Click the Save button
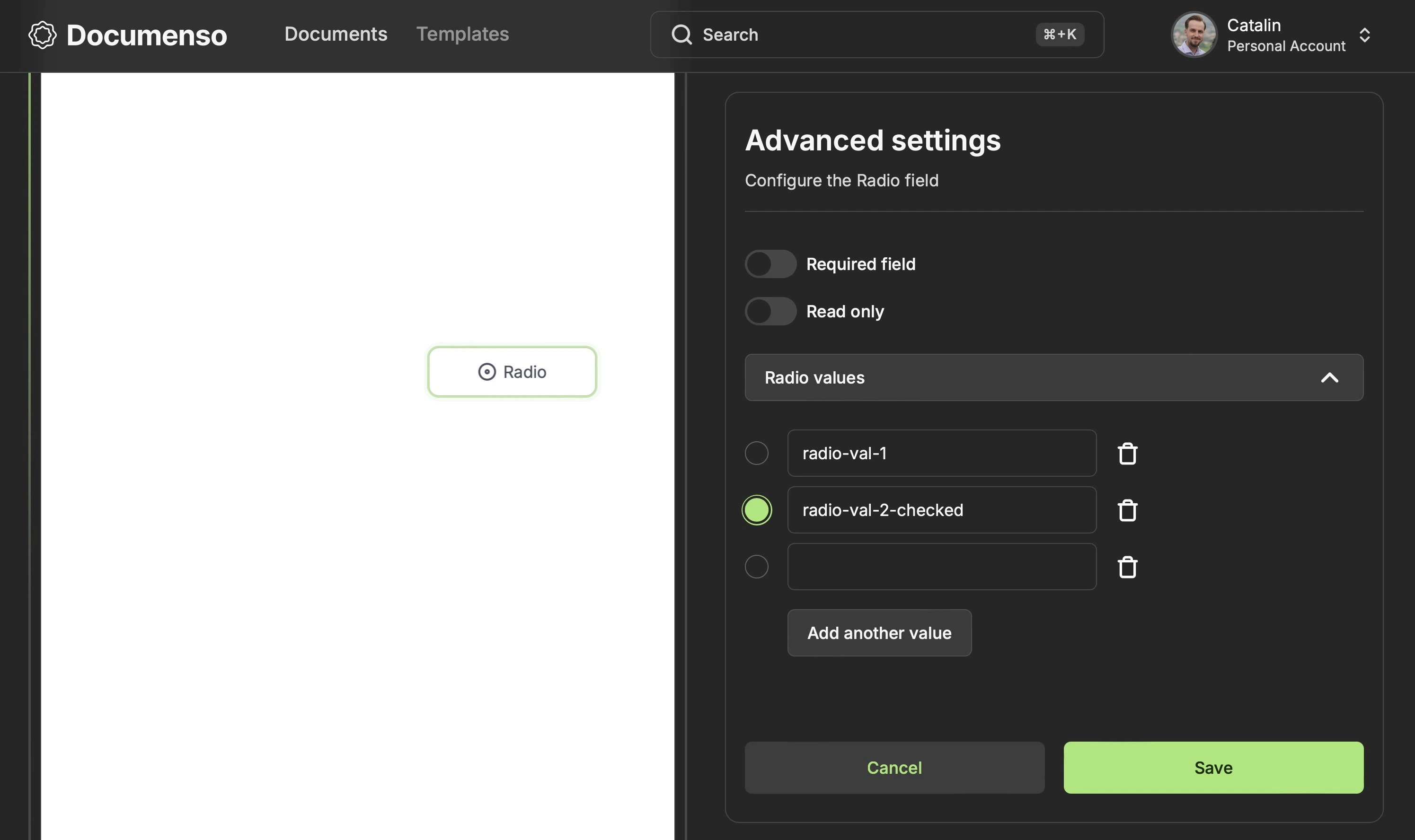 (1213, 767)
